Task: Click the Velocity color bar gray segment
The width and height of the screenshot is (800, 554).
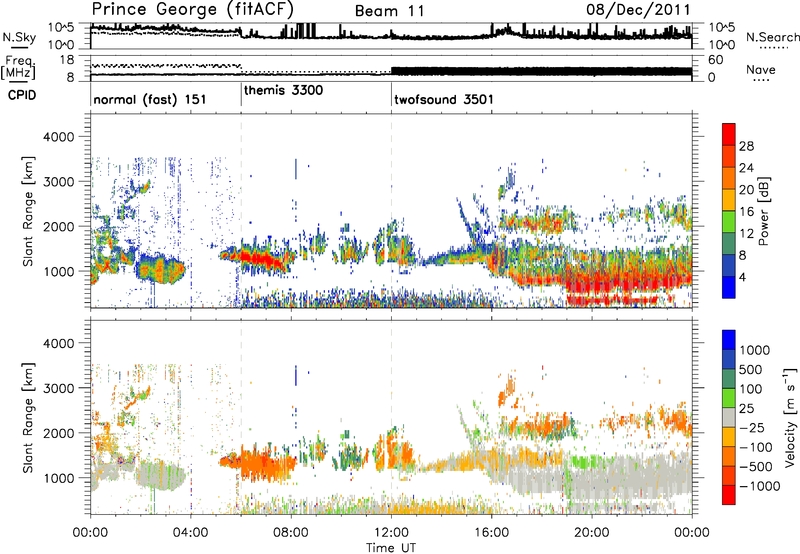Action: [x=729, y=417]
